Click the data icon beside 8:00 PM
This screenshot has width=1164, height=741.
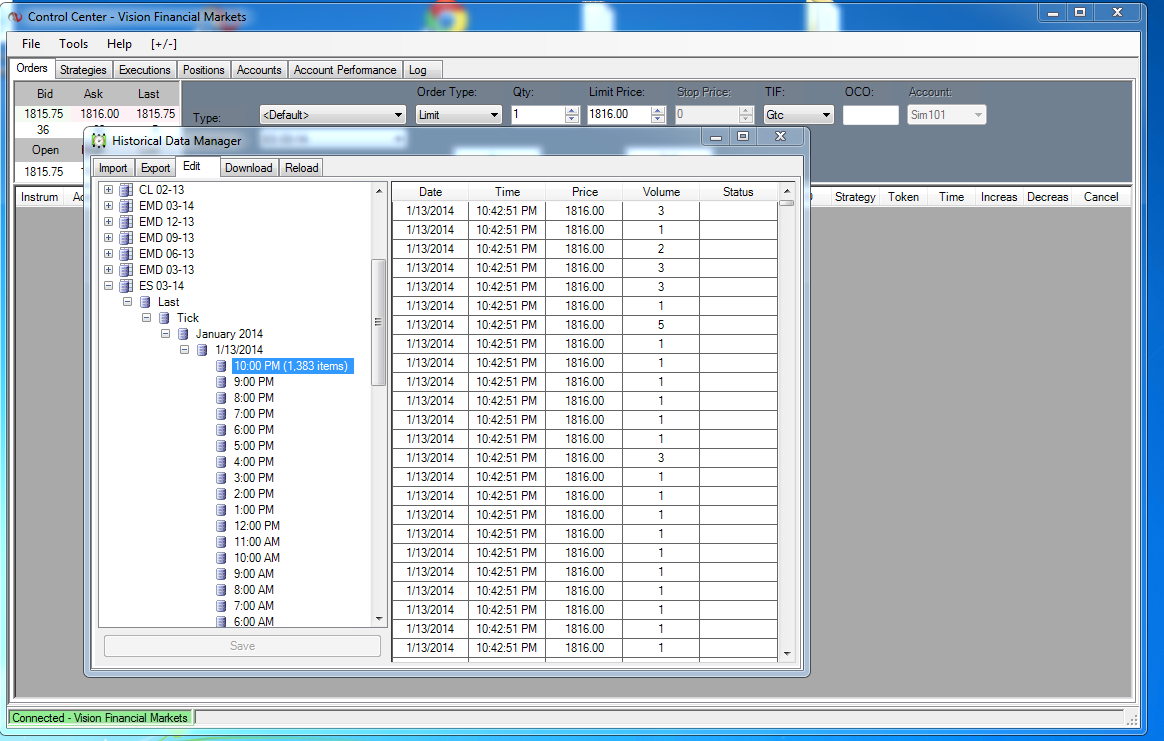click(221, 398)
